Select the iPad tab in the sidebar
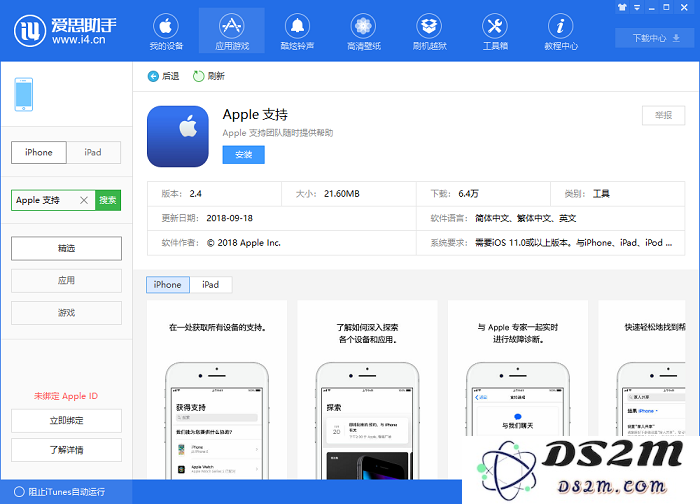Image resolution: width=700 pixels, height=504 pixels. pyautogui.click(x=93, y=152)
